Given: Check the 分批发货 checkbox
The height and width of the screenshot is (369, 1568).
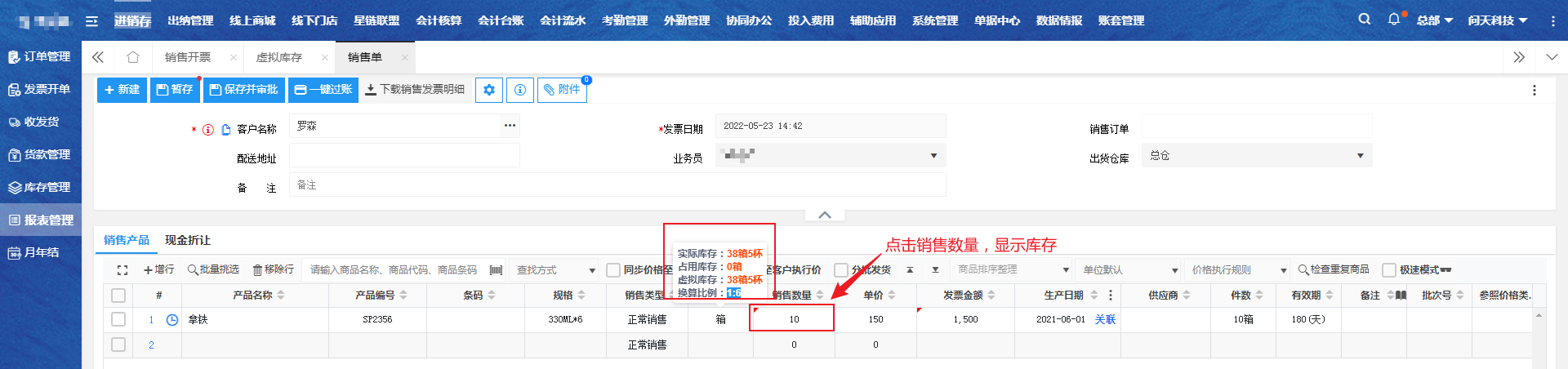Looking at the screenshot, I should click(x=841, y=270).
